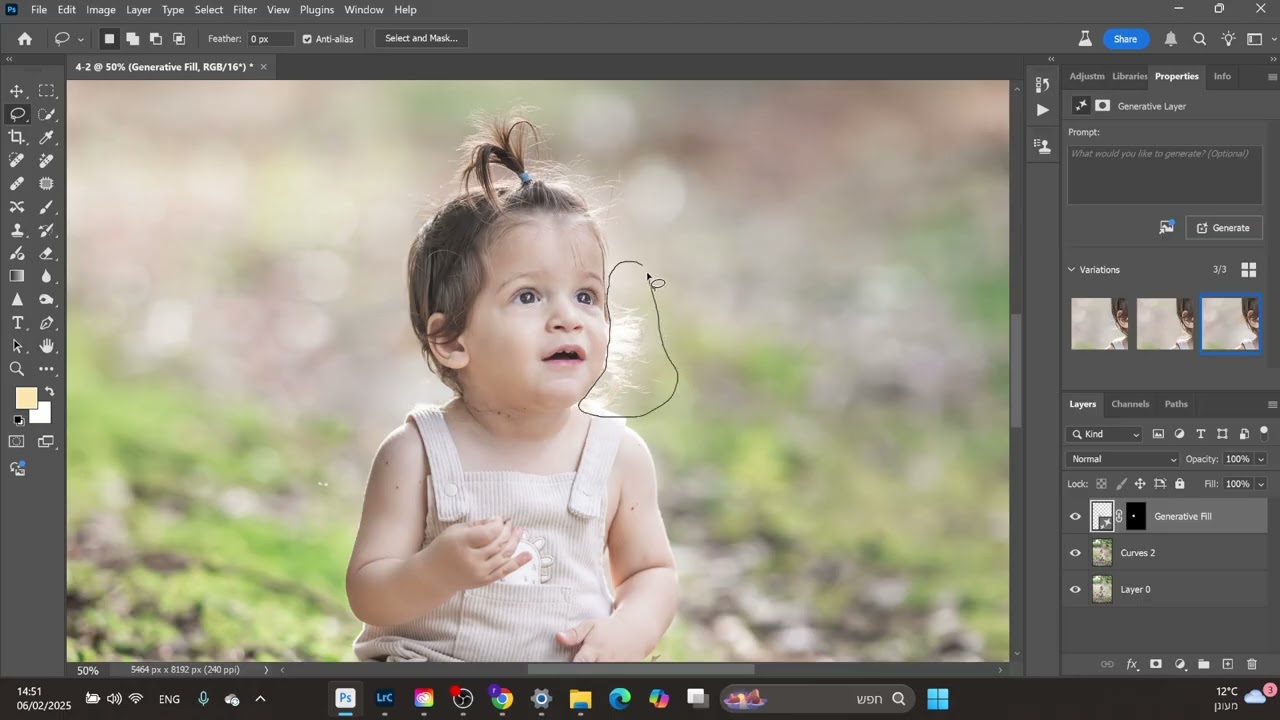Viewport: 1280px width, 720px height.
Task: Open the Plugins menu
Action: [317, 10]
